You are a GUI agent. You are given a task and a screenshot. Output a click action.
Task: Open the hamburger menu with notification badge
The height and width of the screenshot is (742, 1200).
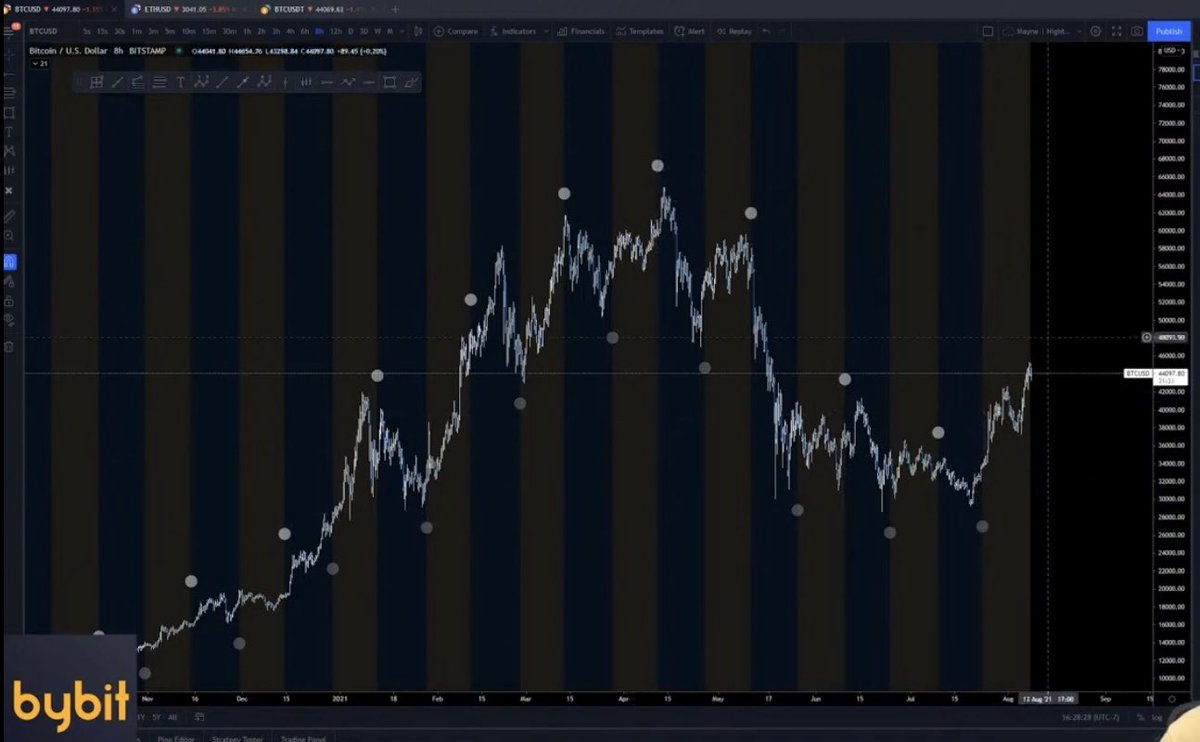11,31
